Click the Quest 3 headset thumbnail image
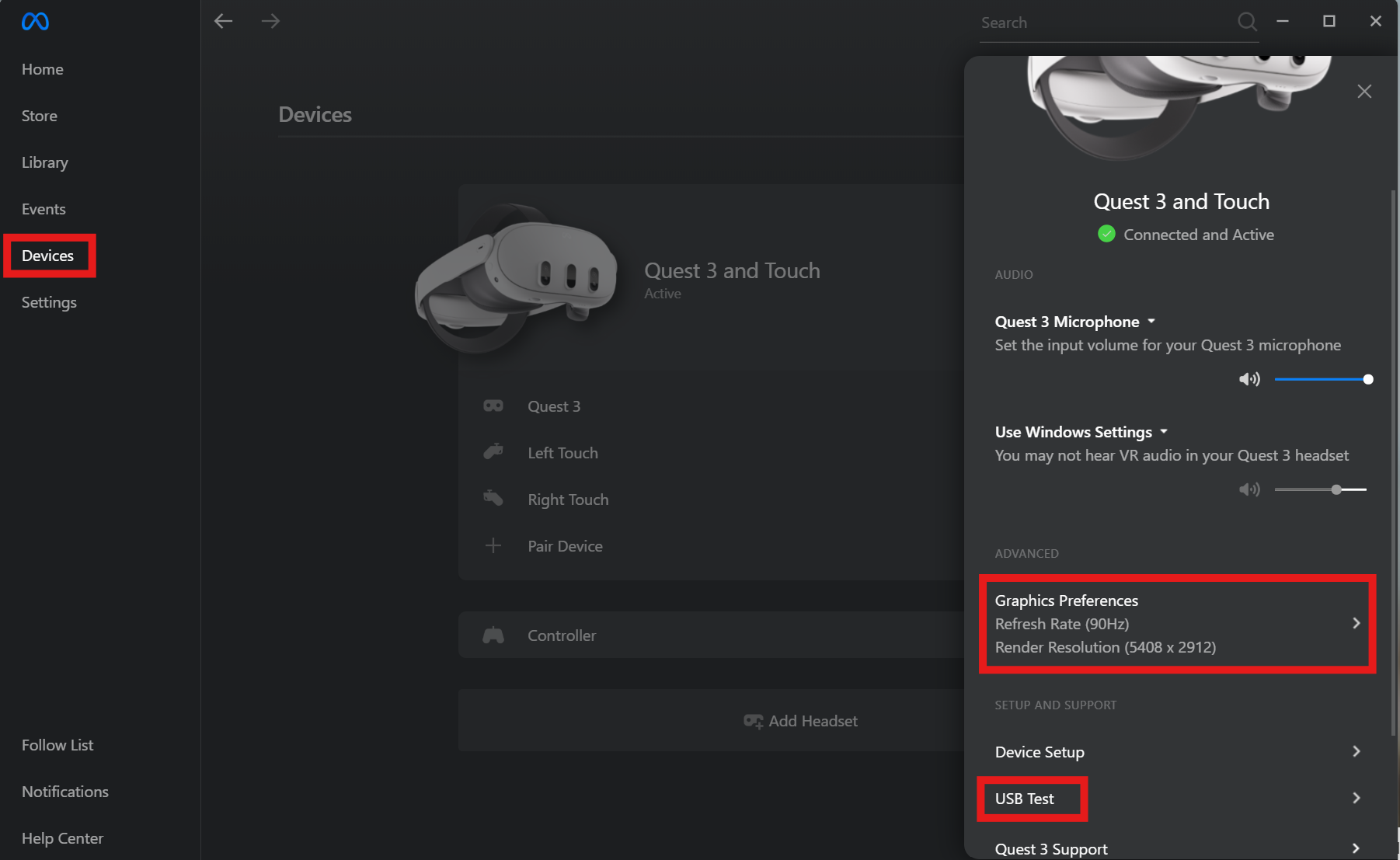 (x=518, y=278)
